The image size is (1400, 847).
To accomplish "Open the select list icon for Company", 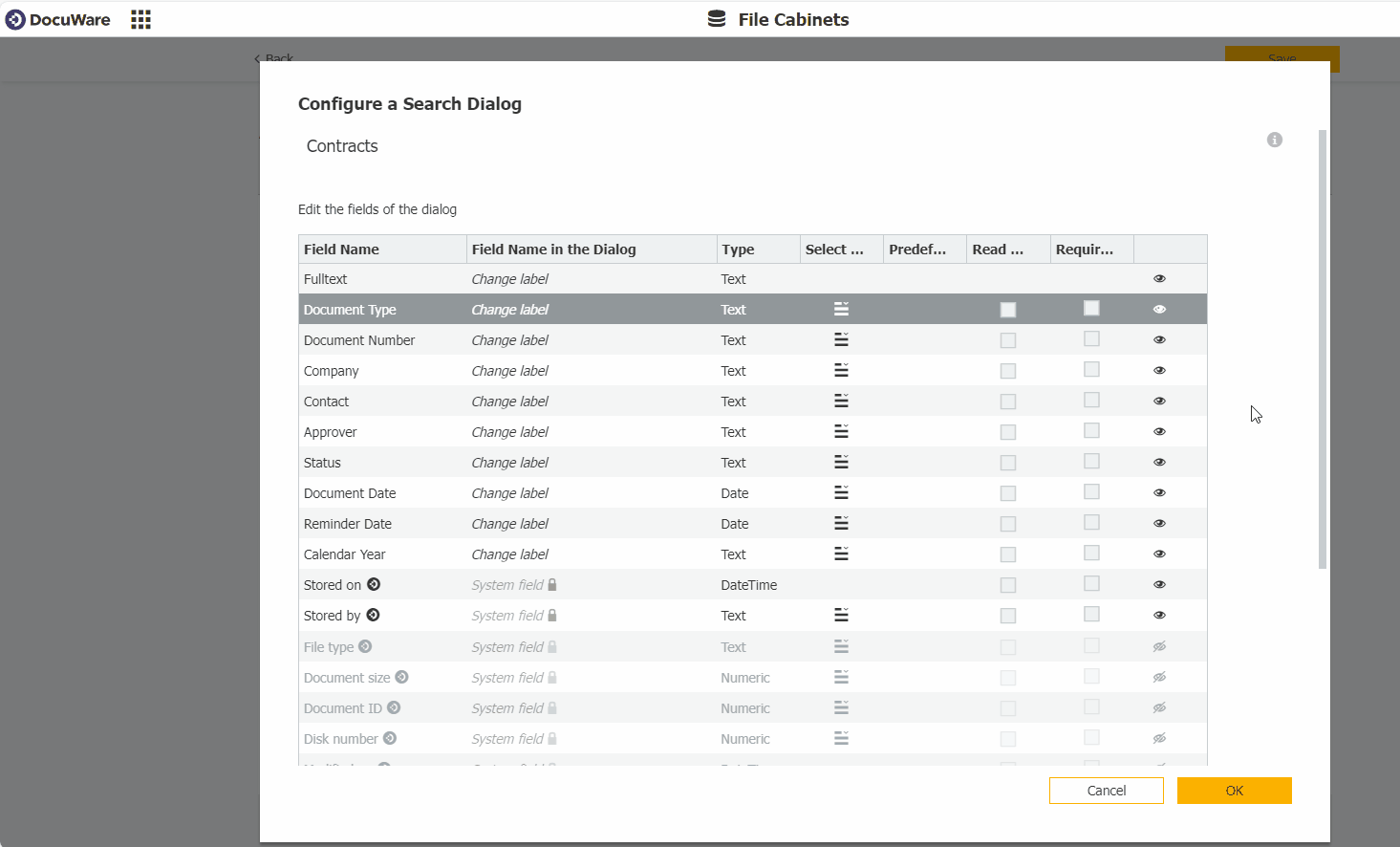I will [840, 370].
